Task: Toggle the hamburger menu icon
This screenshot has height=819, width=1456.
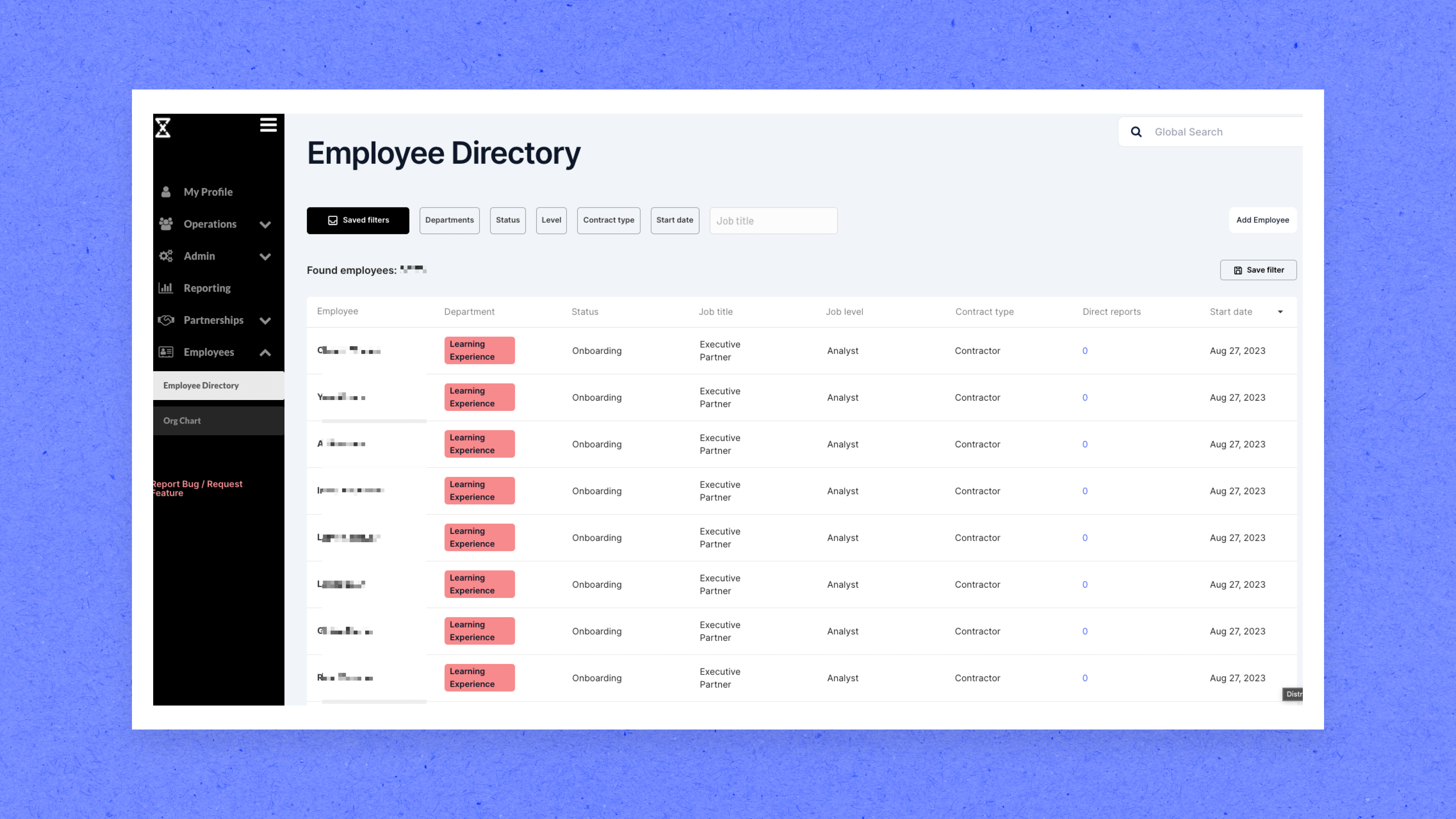Action: pyautogui.click(x=268, y=125)
